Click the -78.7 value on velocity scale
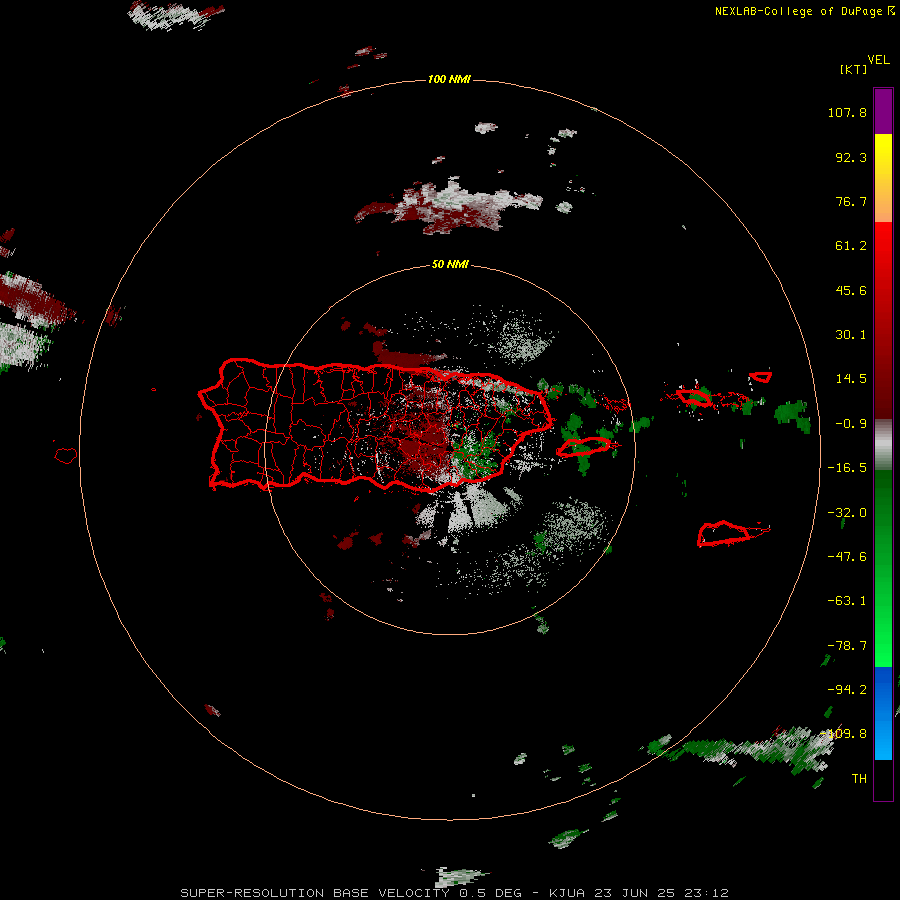 (847, 646)
